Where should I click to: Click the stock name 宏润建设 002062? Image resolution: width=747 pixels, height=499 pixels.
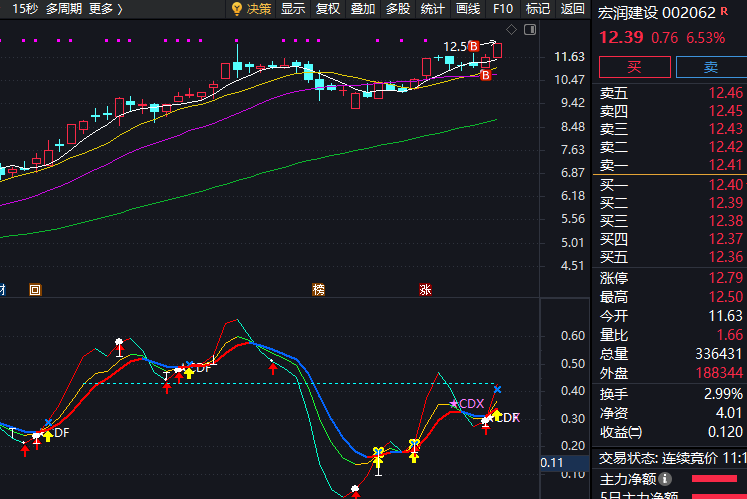pos(656,13)
